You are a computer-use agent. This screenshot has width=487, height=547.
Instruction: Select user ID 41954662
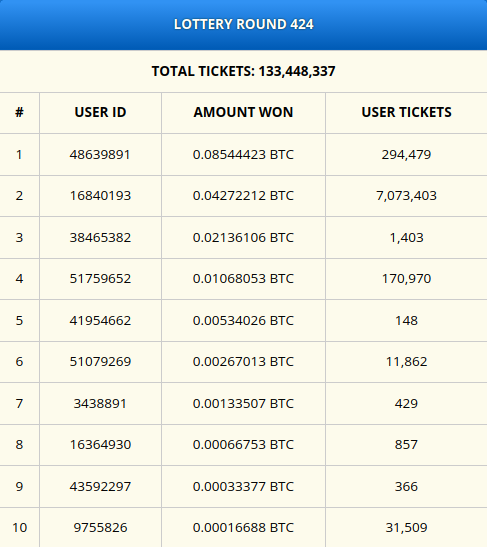(x=100, y=321)
